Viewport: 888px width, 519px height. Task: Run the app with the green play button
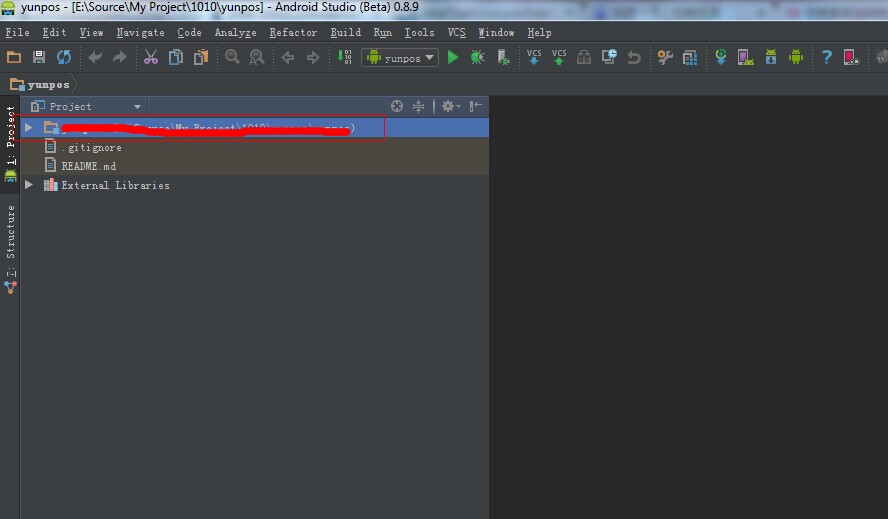(x=452, y=57)
